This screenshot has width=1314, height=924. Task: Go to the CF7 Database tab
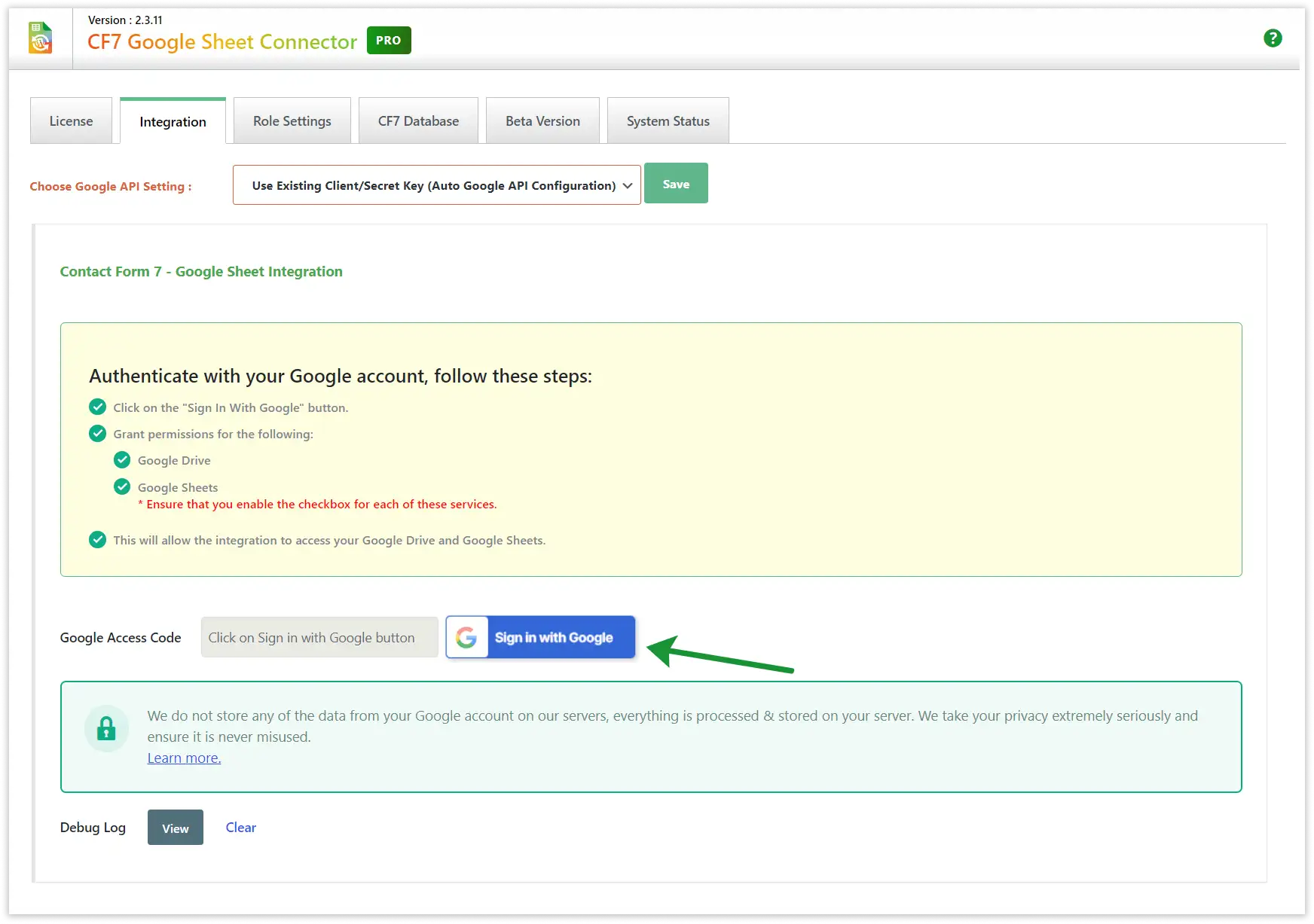tap(418, 121)
